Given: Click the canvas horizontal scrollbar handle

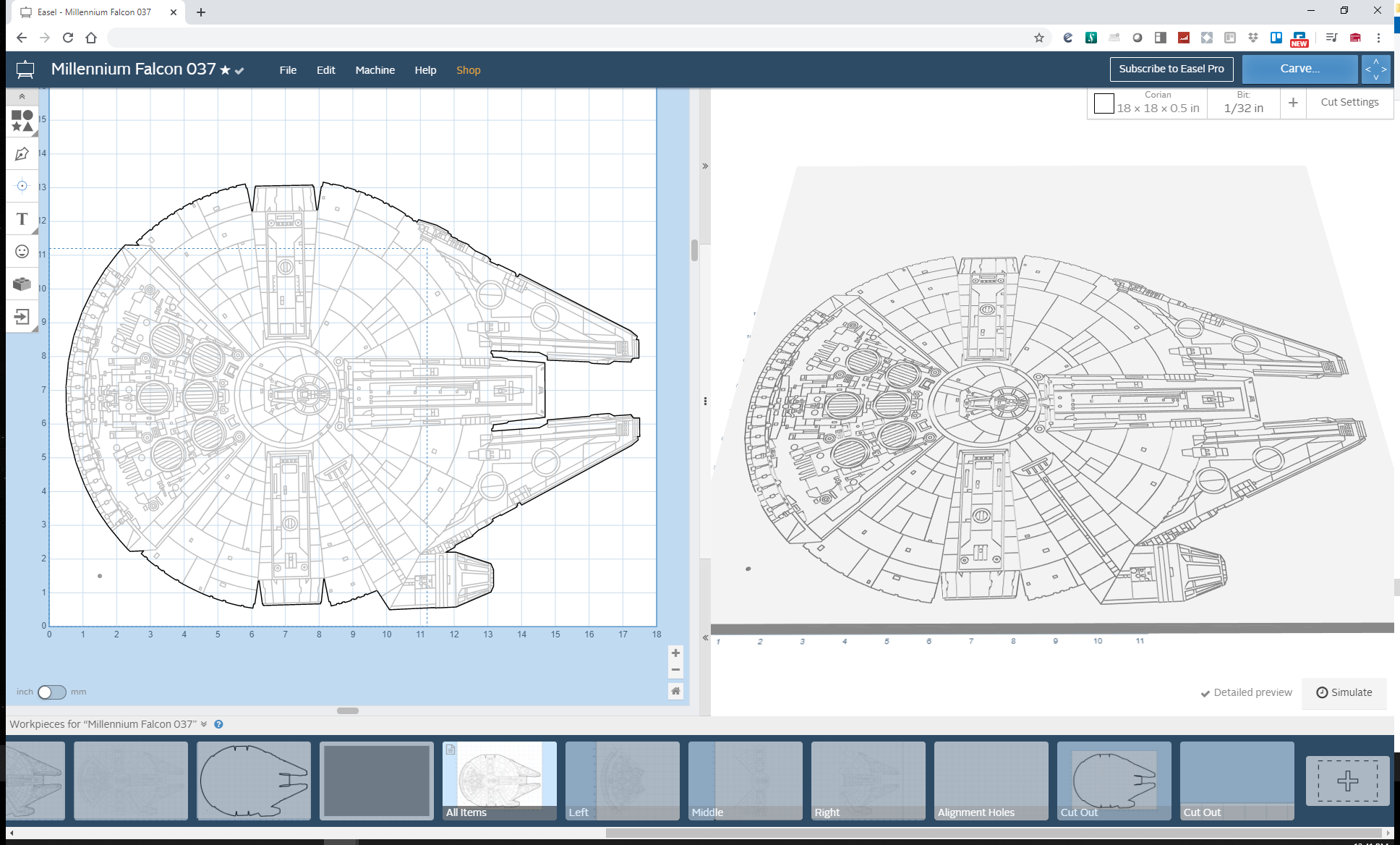Looking at the screenshot, I should [348, 710].
